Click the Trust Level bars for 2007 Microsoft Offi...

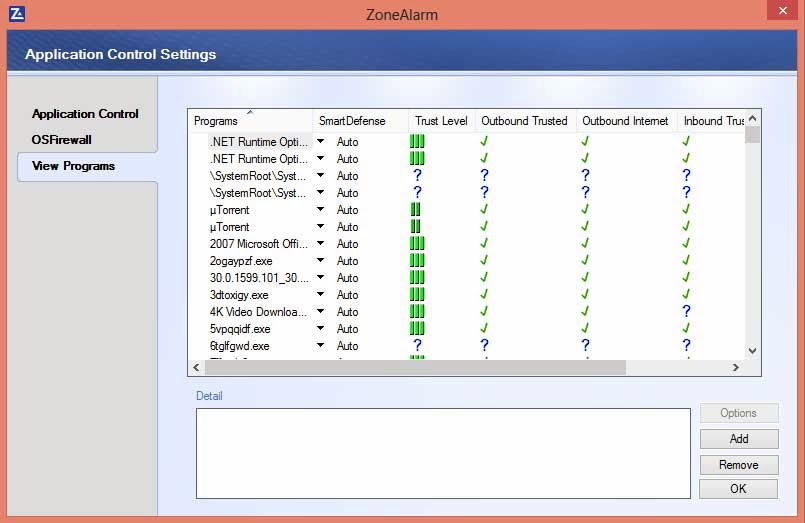click(x=417, y=244)
